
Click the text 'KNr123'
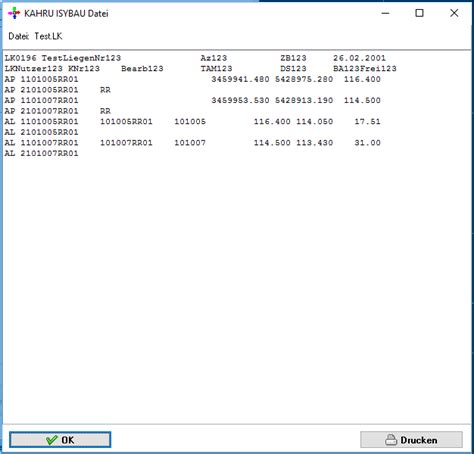(84, 69)
